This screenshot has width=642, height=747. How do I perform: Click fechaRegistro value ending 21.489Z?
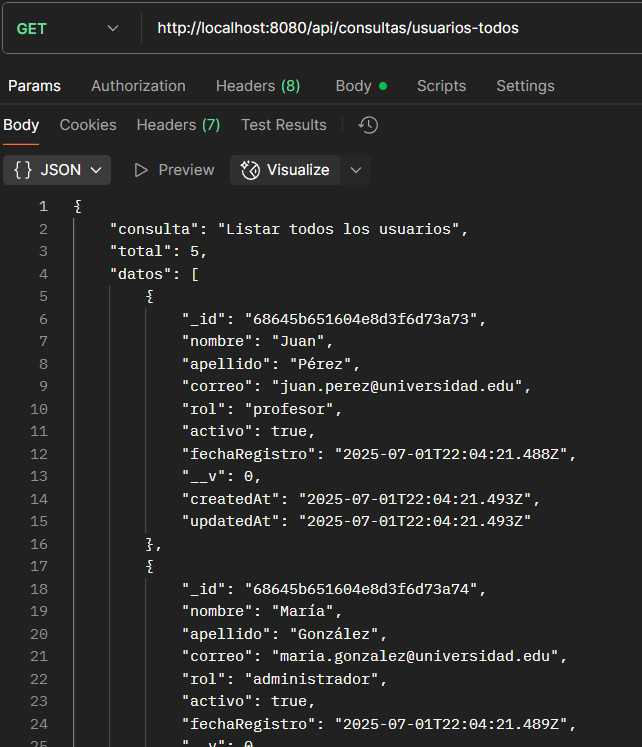pyautogui.click(x=451, y=724)
